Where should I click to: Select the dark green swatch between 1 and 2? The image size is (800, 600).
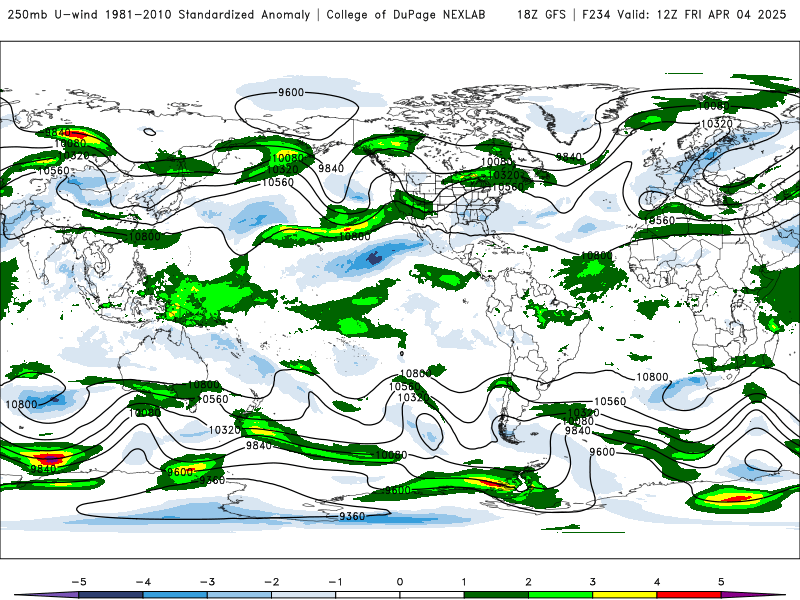[x=496, y=595]
